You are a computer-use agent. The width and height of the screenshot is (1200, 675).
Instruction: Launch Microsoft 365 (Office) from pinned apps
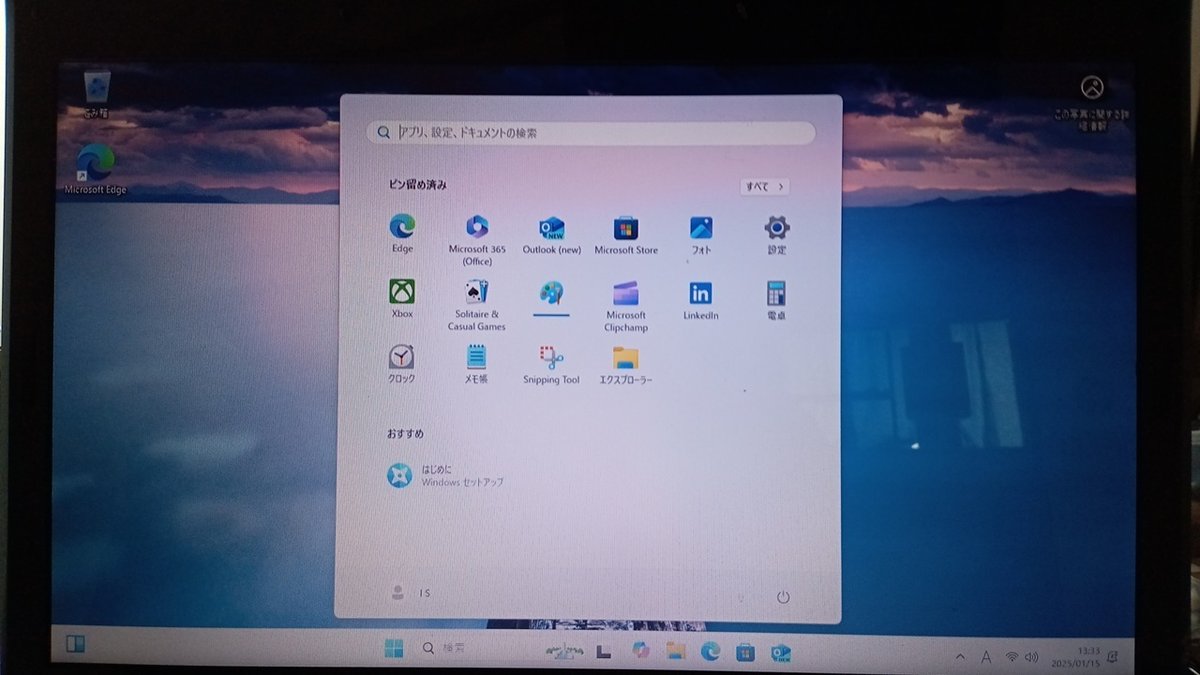(477, 240)
